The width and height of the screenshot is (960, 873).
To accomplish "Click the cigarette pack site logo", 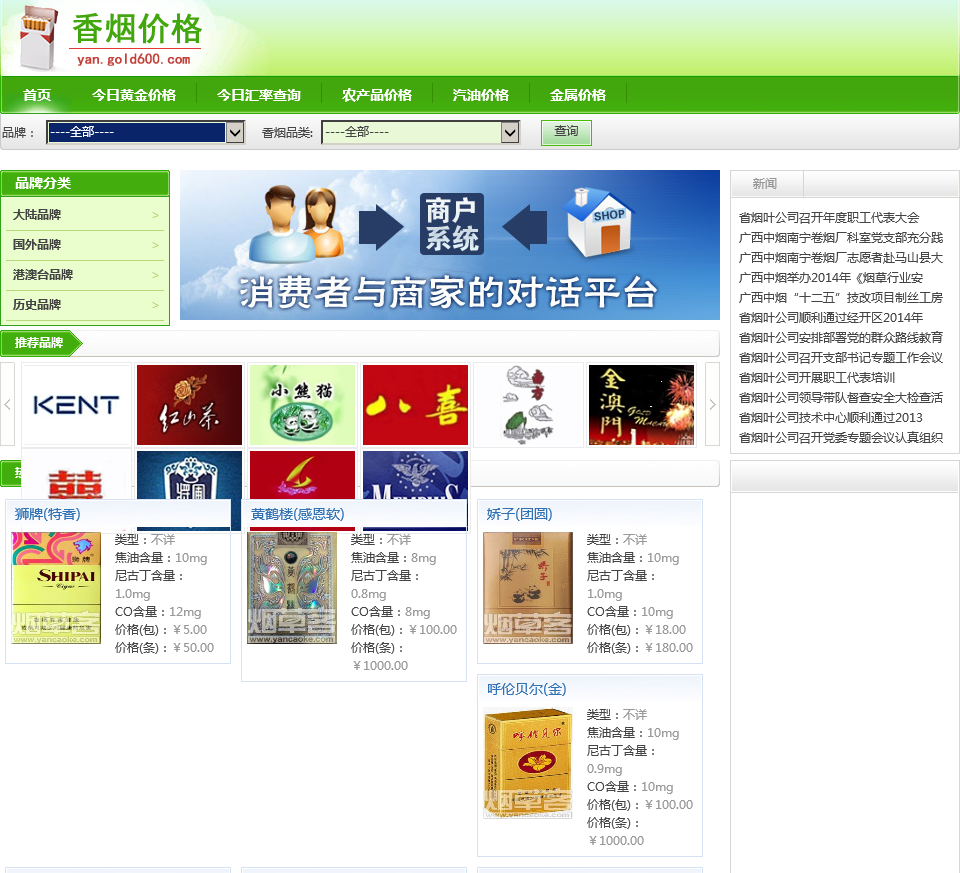I will (39, 38).
